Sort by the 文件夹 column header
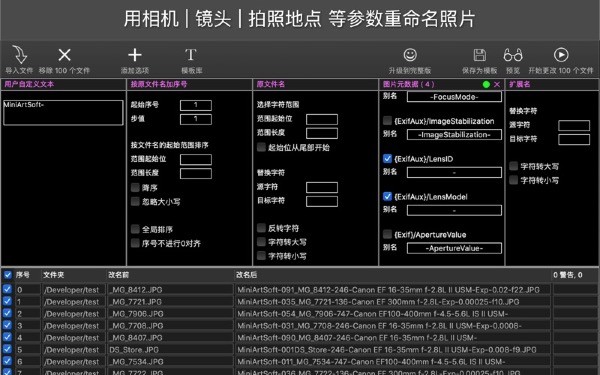600x375 pixels. coord(53,275)
